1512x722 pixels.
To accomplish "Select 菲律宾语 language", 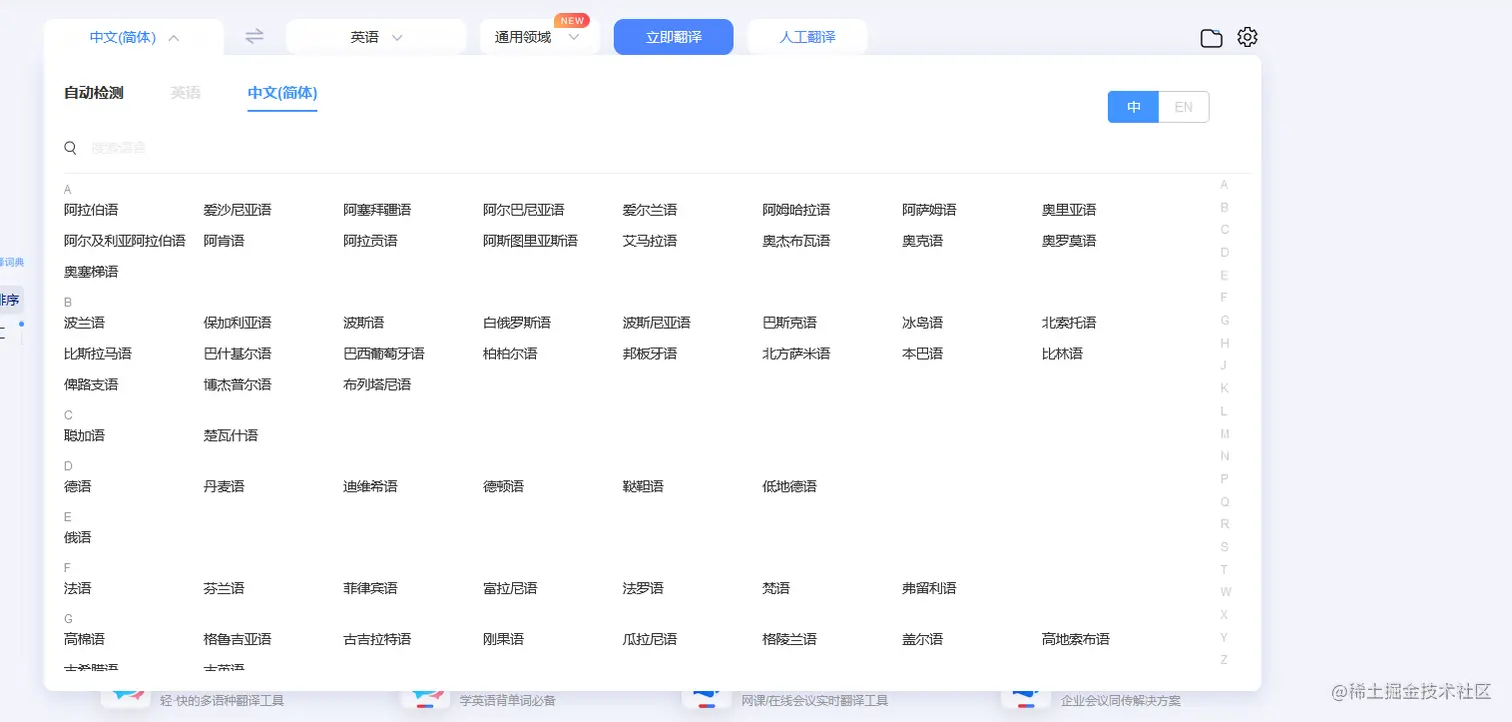I will point(370,589).
